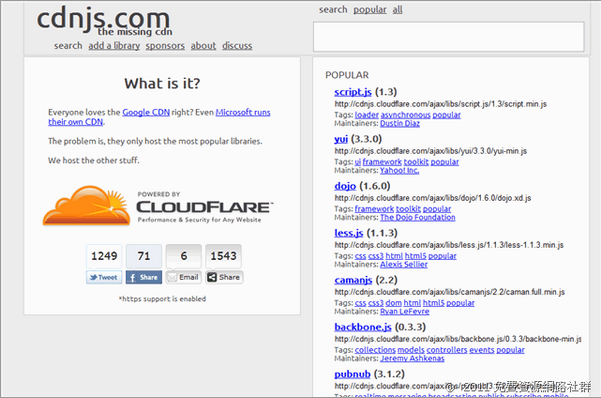Click the Email share button
601x398 pixels.
(184, 277)
